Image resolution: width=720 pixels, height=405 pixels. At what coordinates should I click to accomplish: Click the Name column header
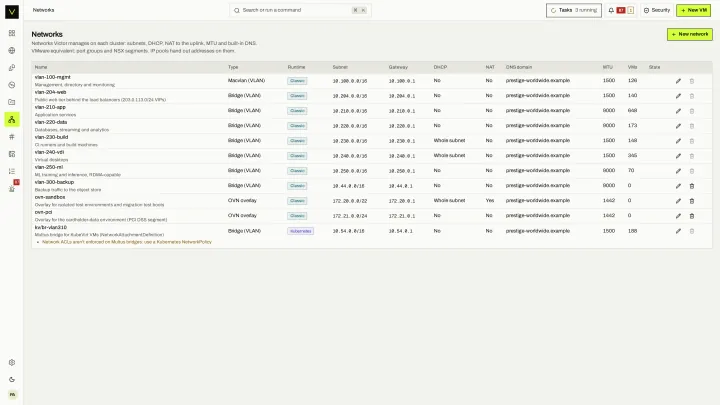tap(41, 67)
